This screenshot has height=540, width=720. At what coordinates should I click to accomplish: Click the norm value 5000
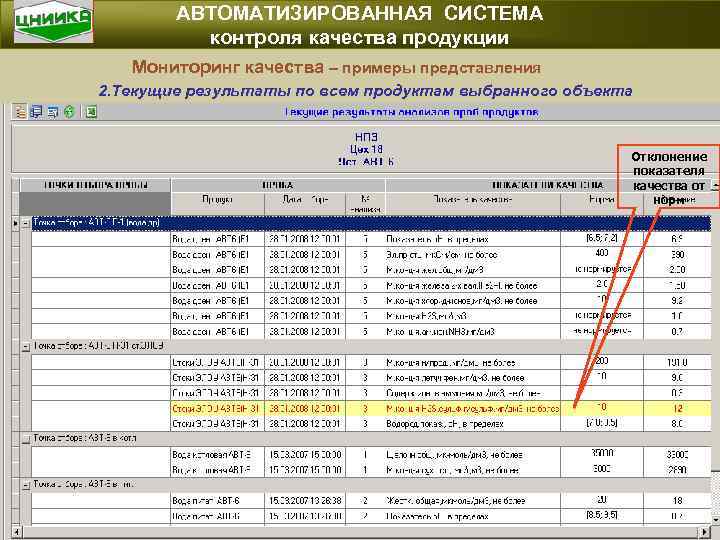tap(602, 469)
